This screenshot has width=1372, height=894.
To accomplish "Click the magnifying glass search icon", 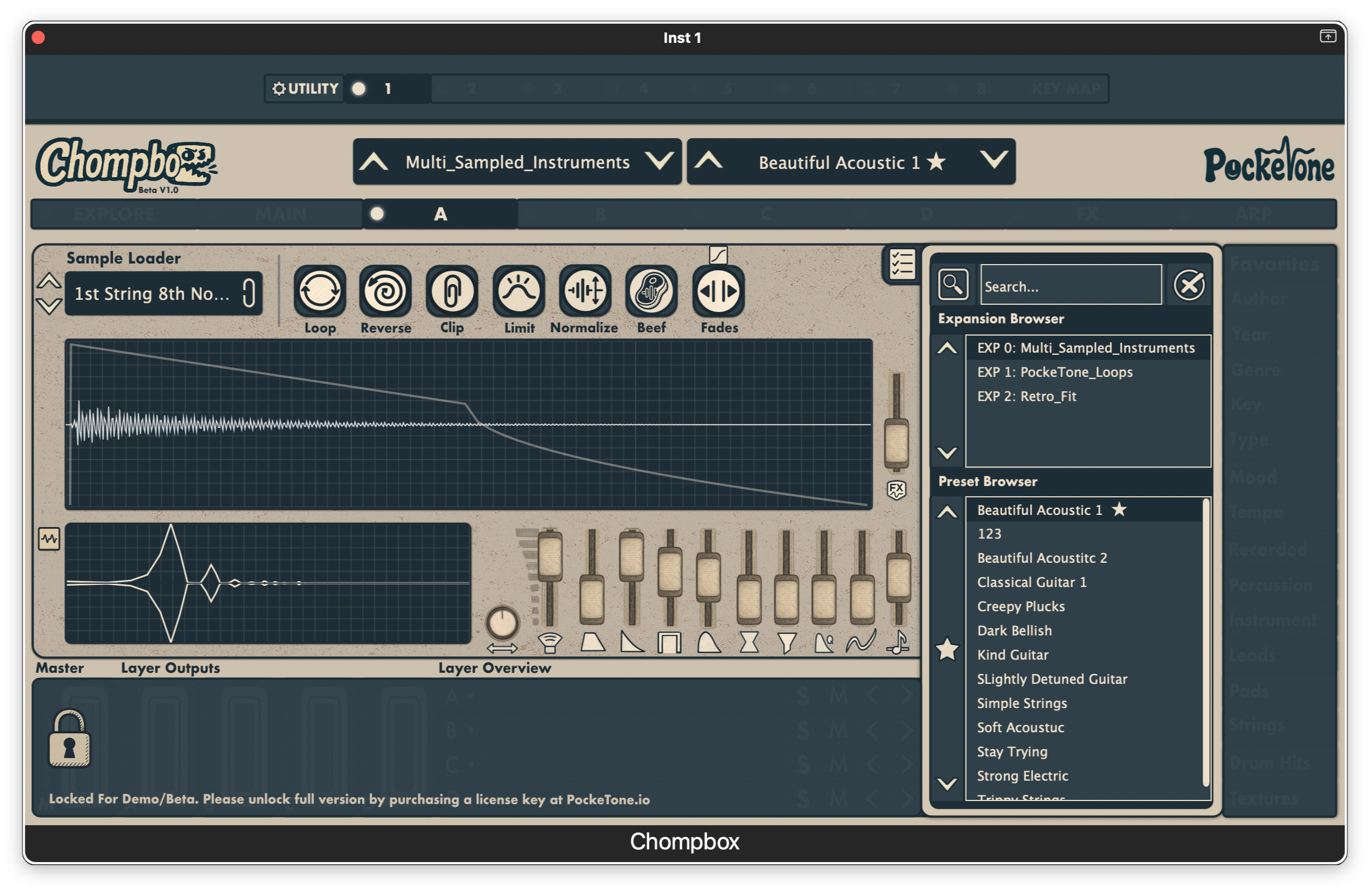I will tap(953, 284).
